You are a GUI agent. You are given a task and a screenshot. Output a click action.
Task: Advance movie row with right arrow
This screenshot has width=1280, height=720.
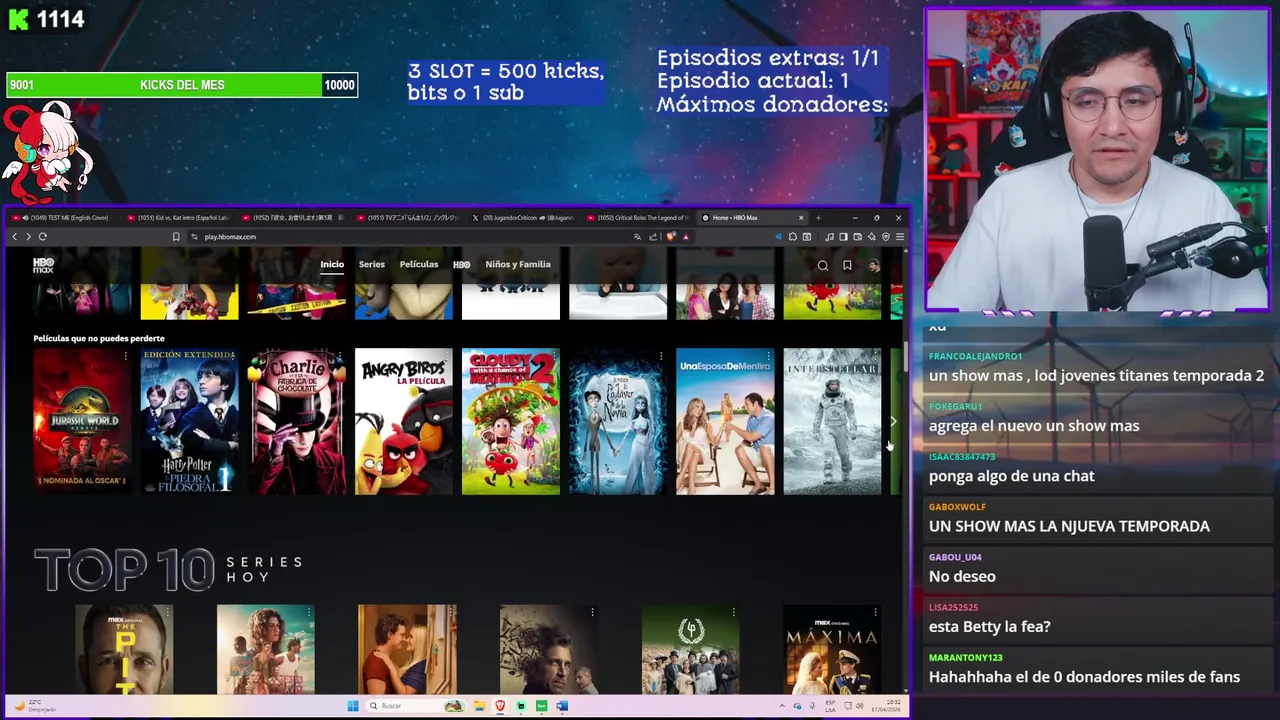[893, 421]
